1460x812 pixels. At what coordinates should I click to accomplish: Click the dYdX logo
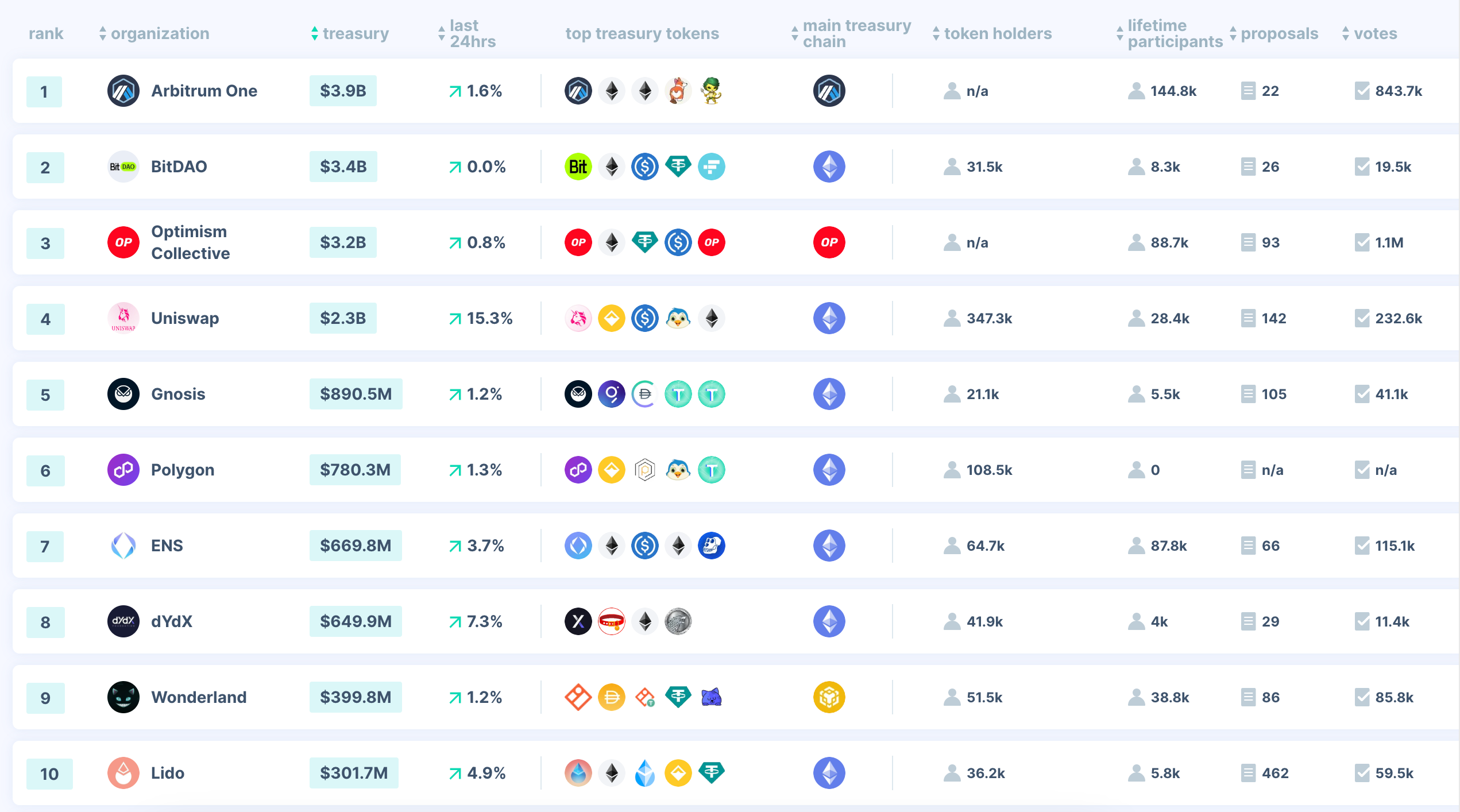point(123,621)
